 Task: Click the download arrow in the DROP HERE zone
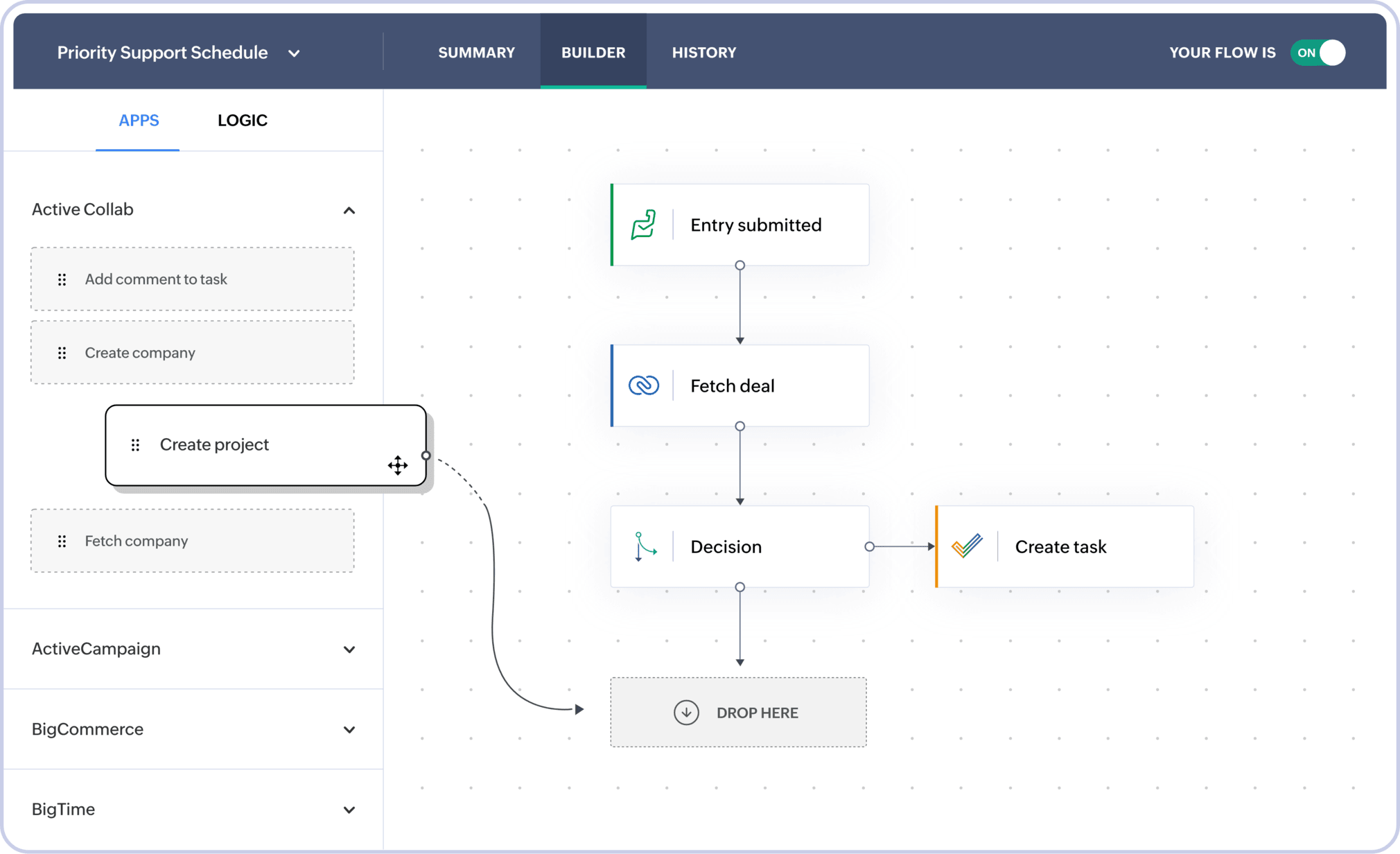coord(687,713)
